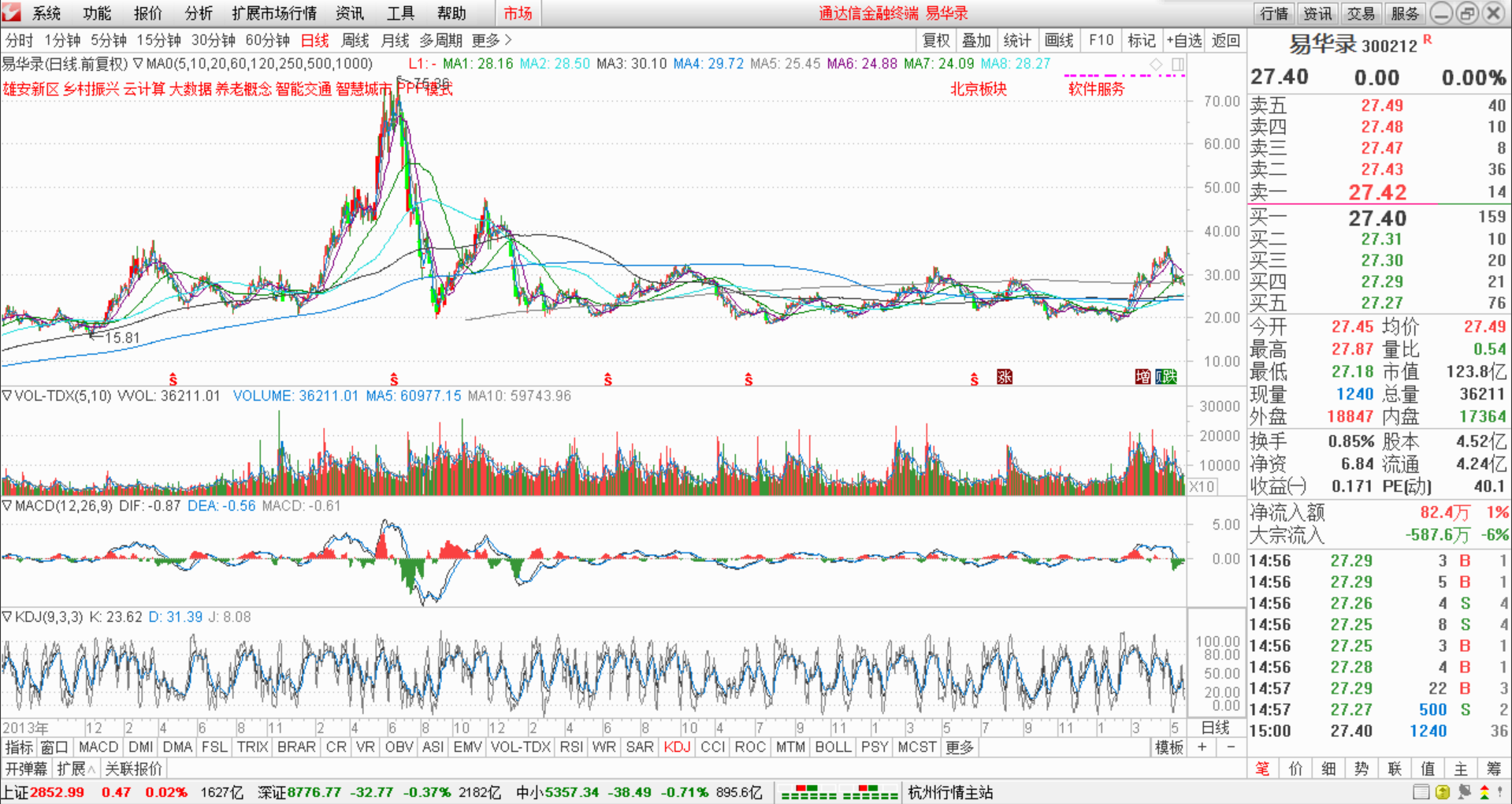Click the 关联报价 button
The image size is (1512, 804).
coord(133,769)
